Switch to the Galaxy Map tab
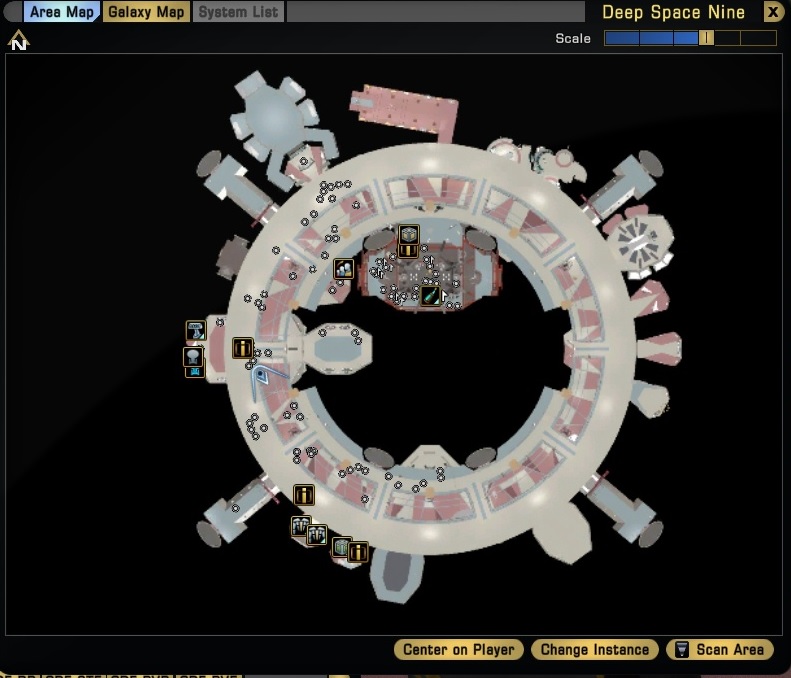 [146, 12]
